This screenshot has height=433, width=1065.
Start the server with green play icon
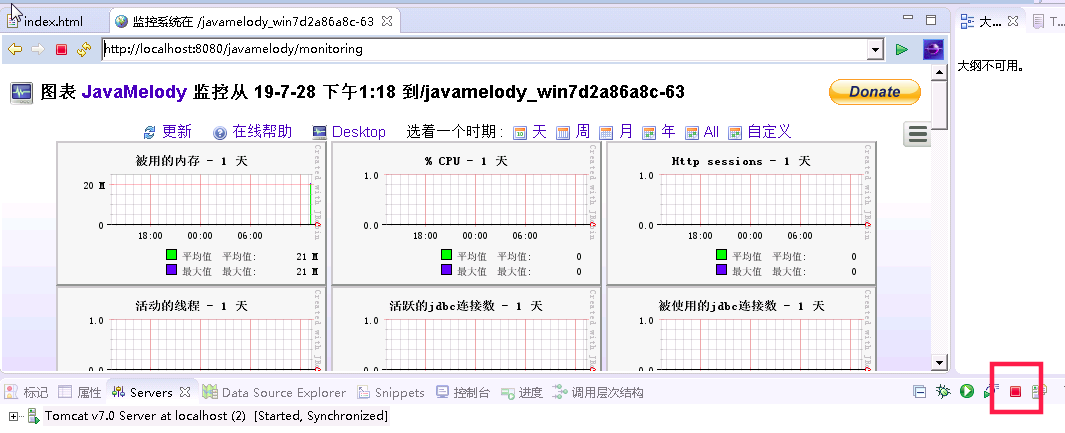[x=967, y=392]
